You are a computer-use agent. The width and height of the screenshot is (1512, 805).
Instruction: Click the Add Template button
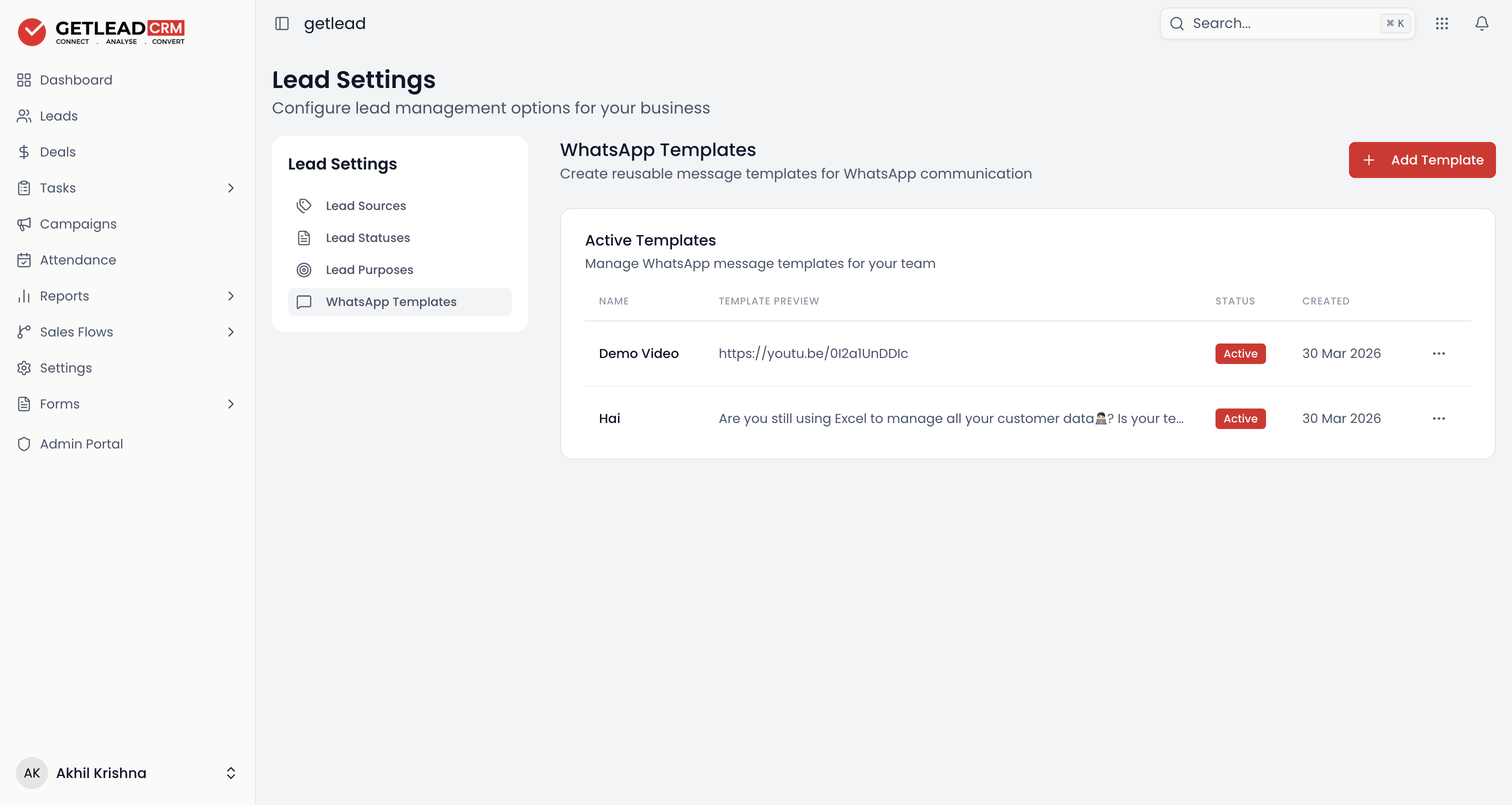tap(1421, 159)
